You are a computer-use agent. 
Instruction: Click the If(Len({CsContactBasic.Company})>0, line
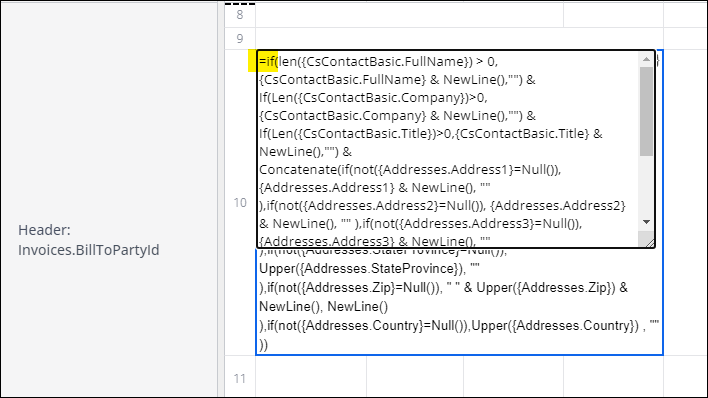click(373, 98)
